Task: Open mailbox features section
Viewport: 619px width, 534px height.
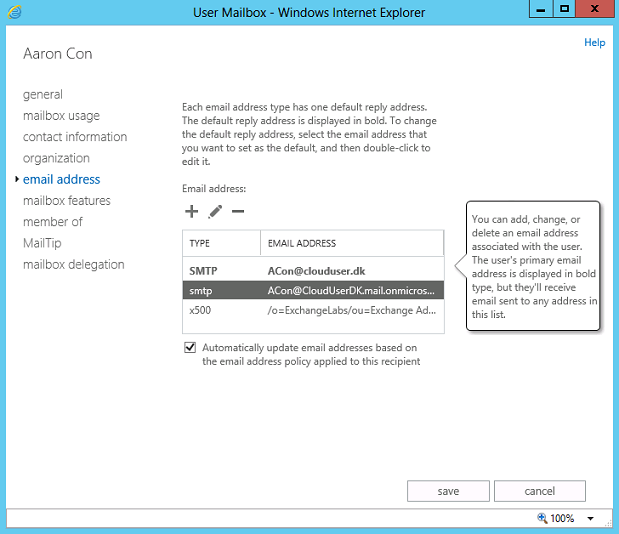Action: tap(67, 200)
